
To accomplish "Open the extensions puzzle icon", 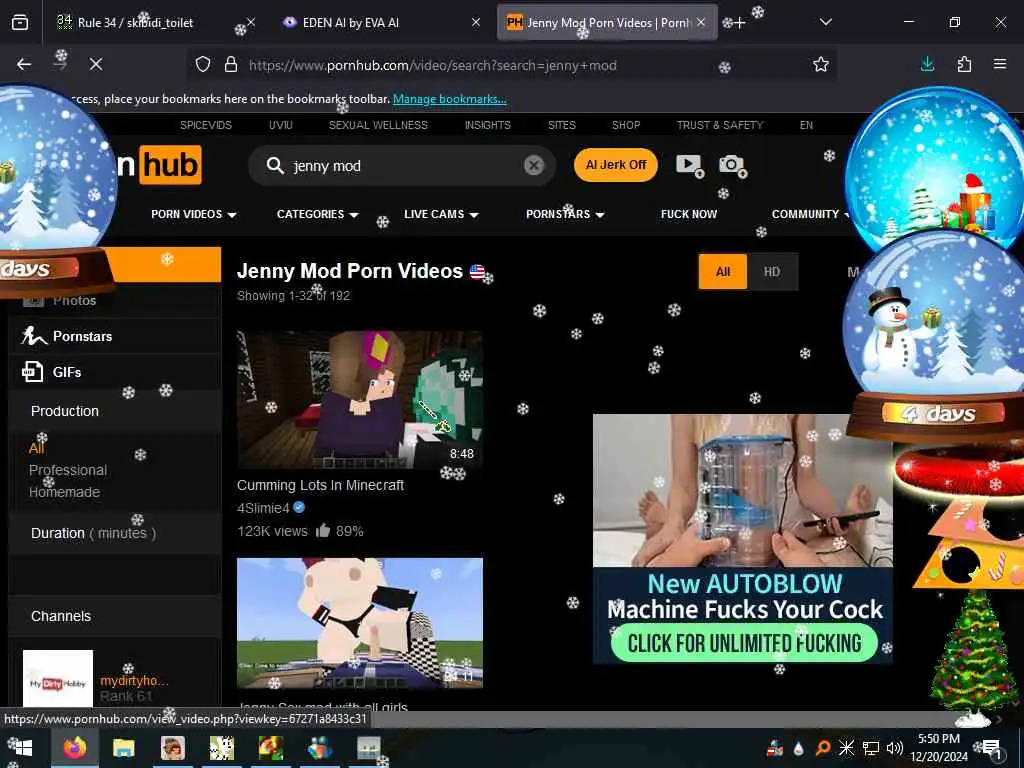I will pos(964,64).
